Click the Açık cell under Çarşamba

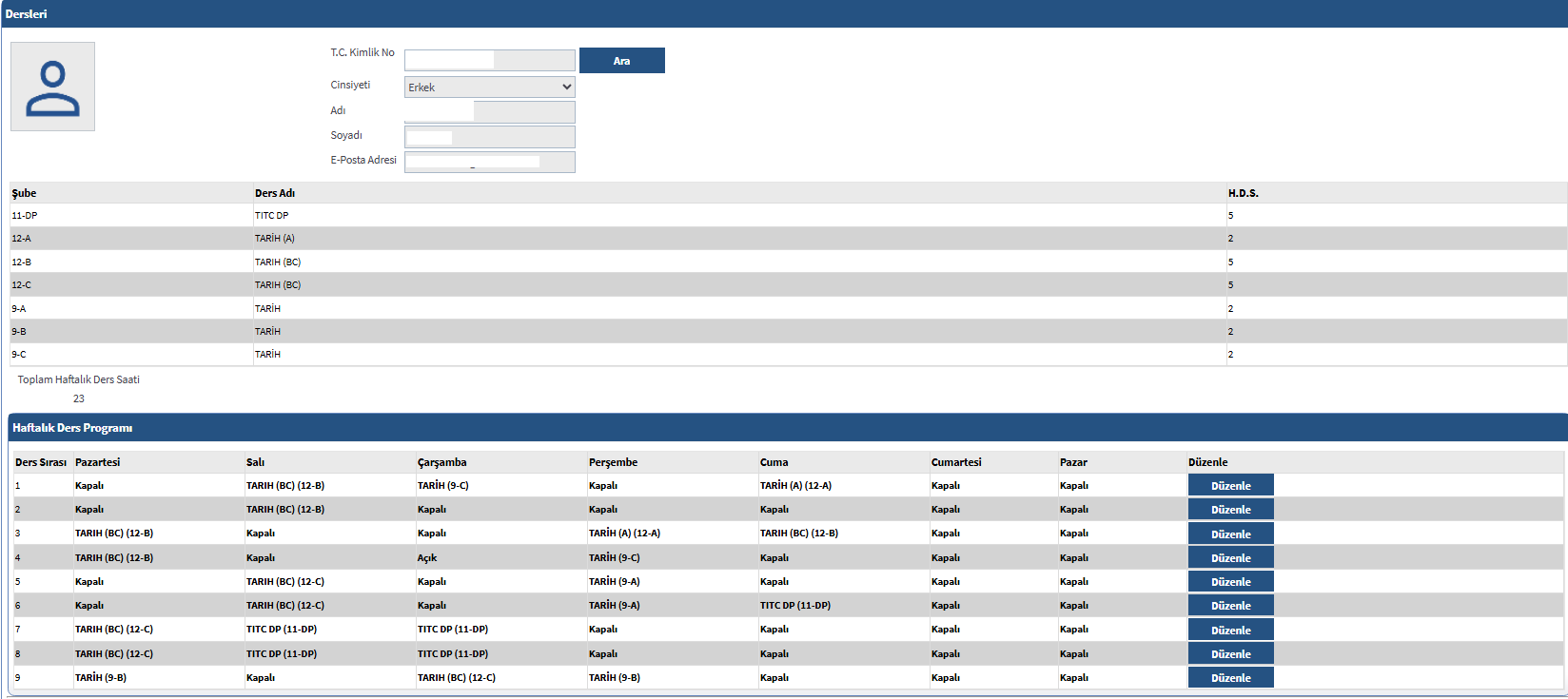coord(427,558)
